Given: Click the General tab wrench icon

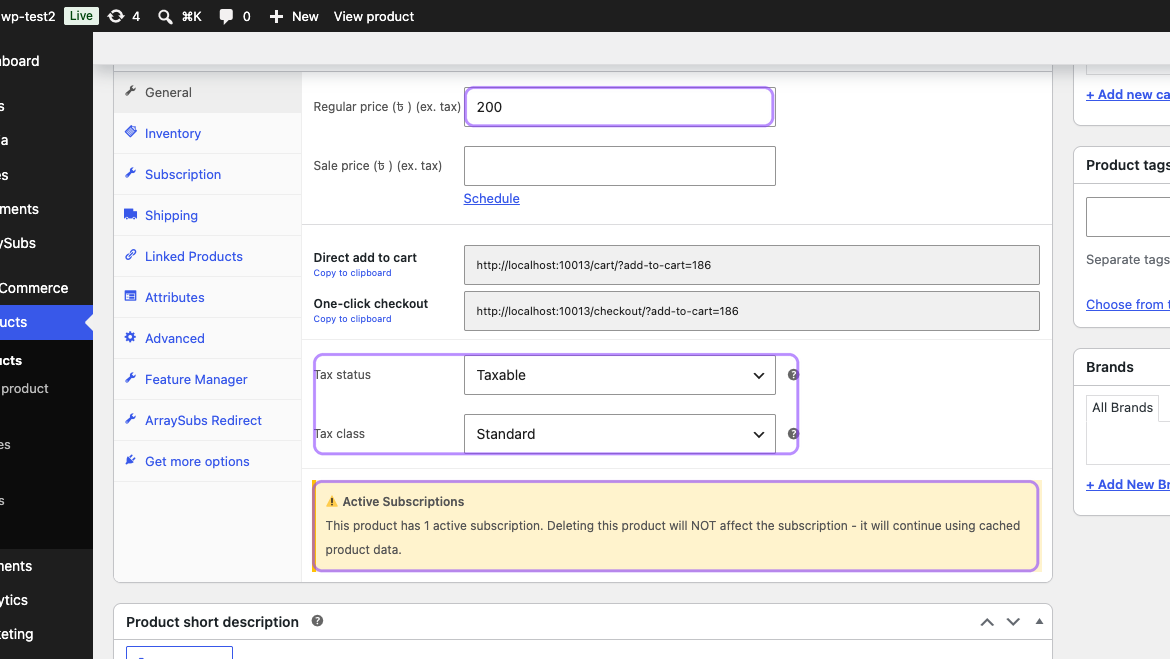Looking at the screenshot, I should [131, 91].
